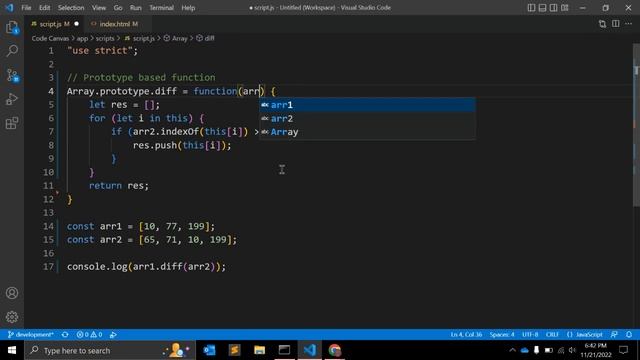Click the taskbar search box
Screen dimensions: 640x360
tap(110, 350)
